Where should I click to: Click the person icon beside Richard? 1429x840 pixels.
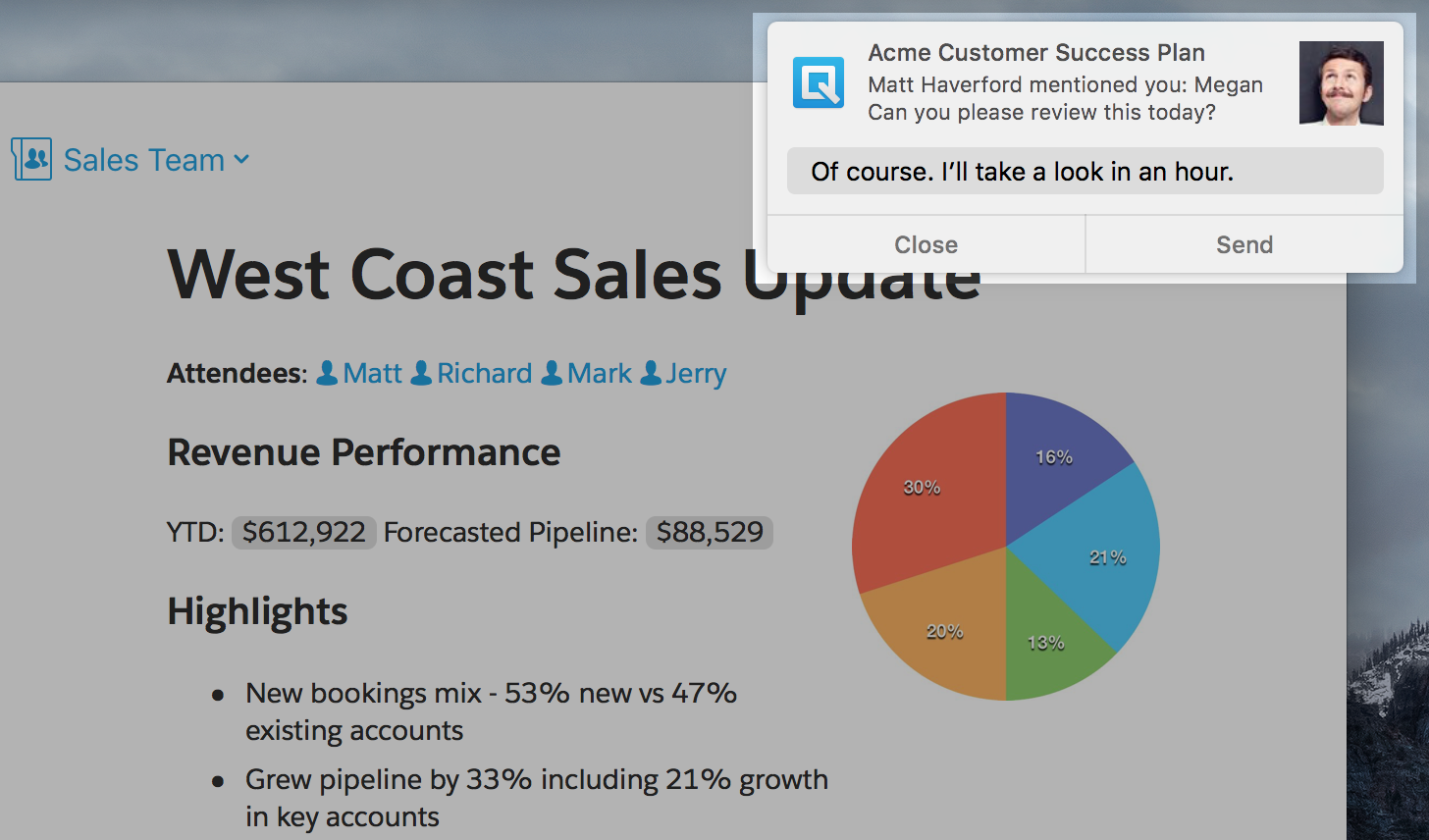(421, 374)
